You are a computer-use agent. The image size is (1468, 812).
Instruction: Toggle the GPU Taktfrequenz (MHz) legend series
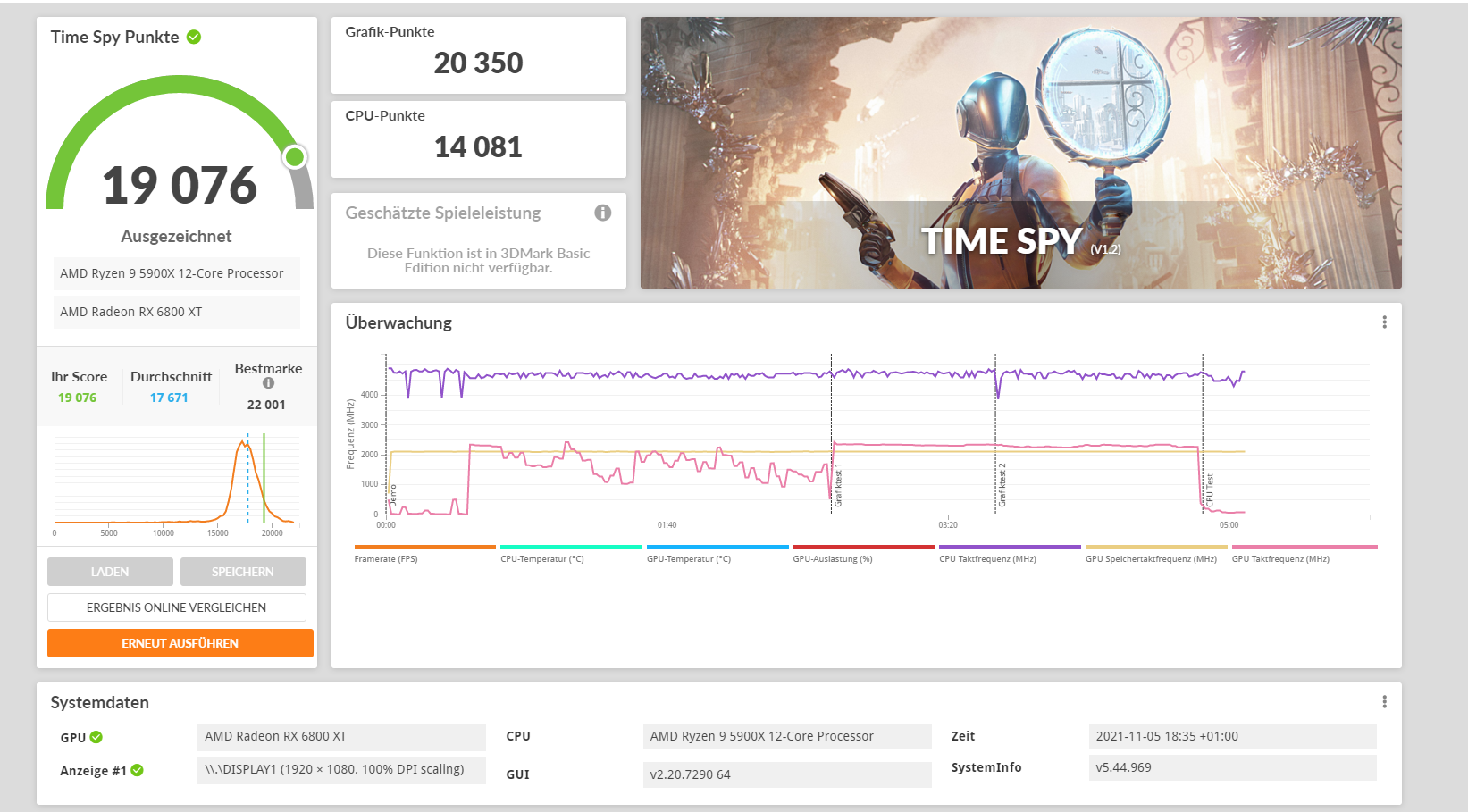[x=1304, y=554]
